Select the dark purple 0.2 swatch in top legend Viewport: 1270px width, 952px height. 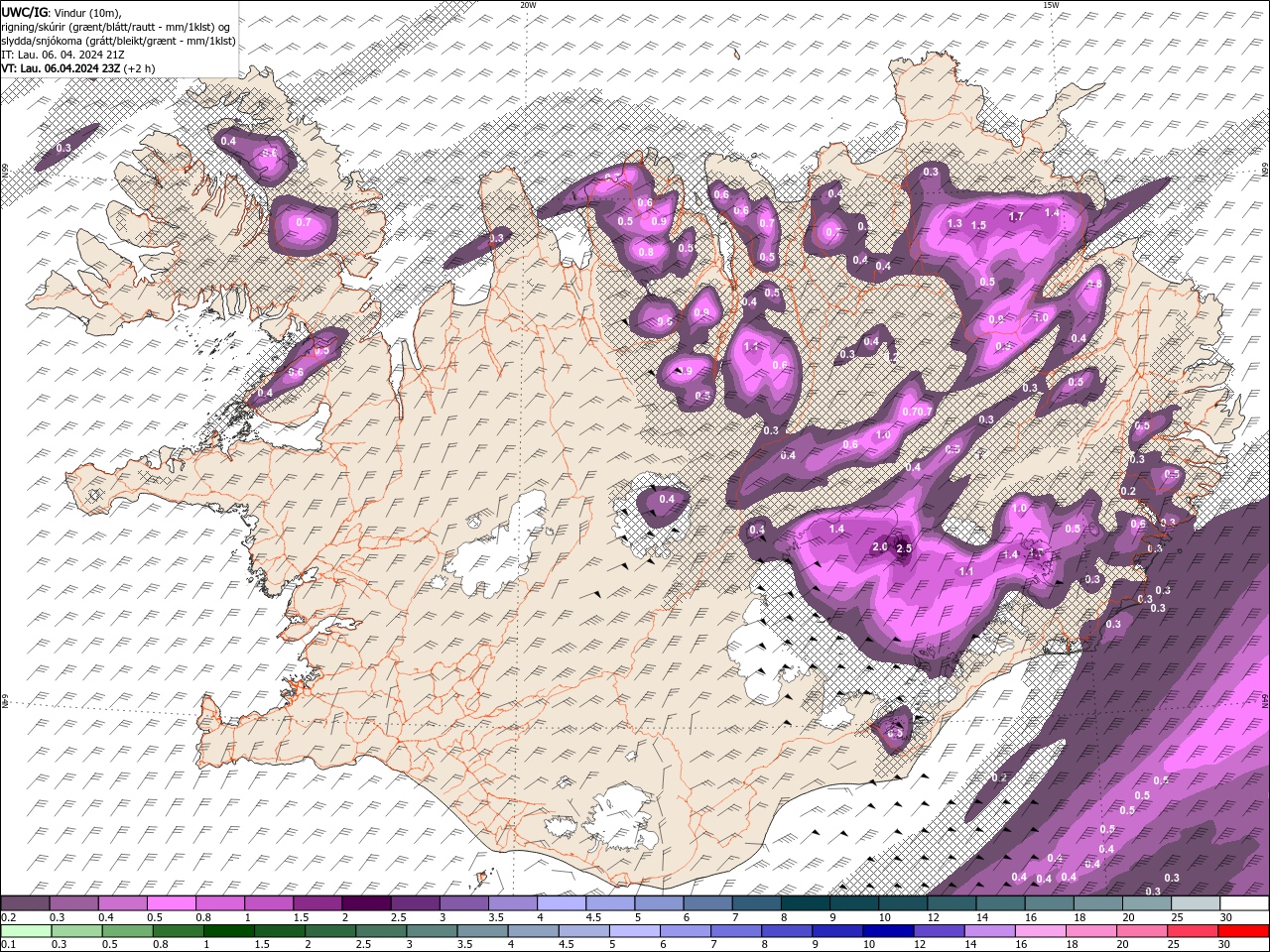click(x=26, y=903)
